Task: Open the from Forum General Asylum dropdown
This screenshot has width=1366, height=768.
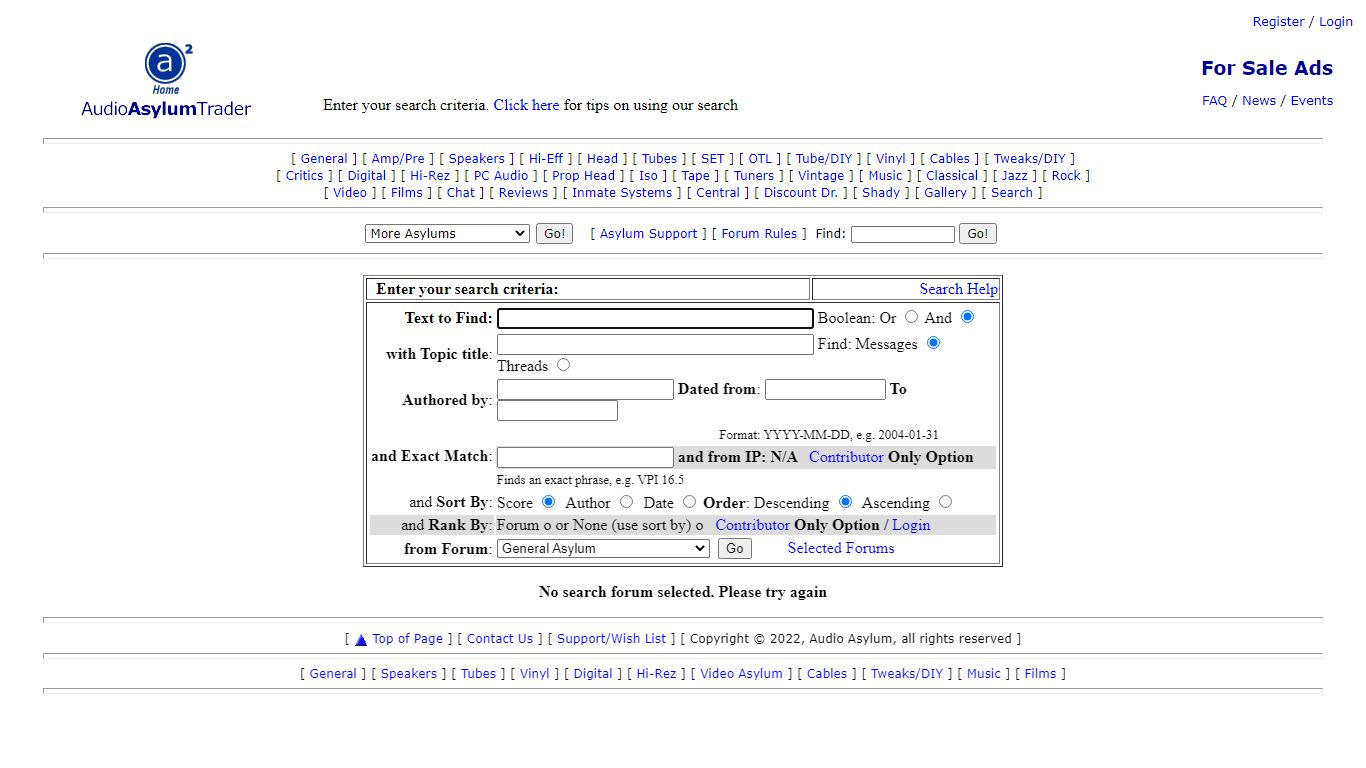Action: [603, 548]
